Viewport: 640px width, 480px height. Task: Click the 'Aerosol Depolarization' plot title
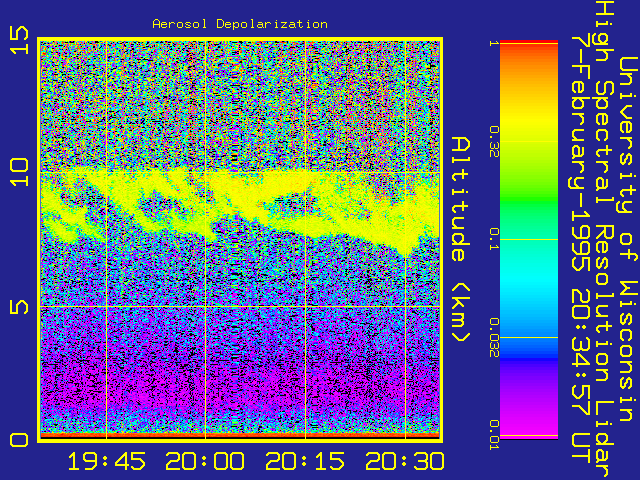coord(240,24)
